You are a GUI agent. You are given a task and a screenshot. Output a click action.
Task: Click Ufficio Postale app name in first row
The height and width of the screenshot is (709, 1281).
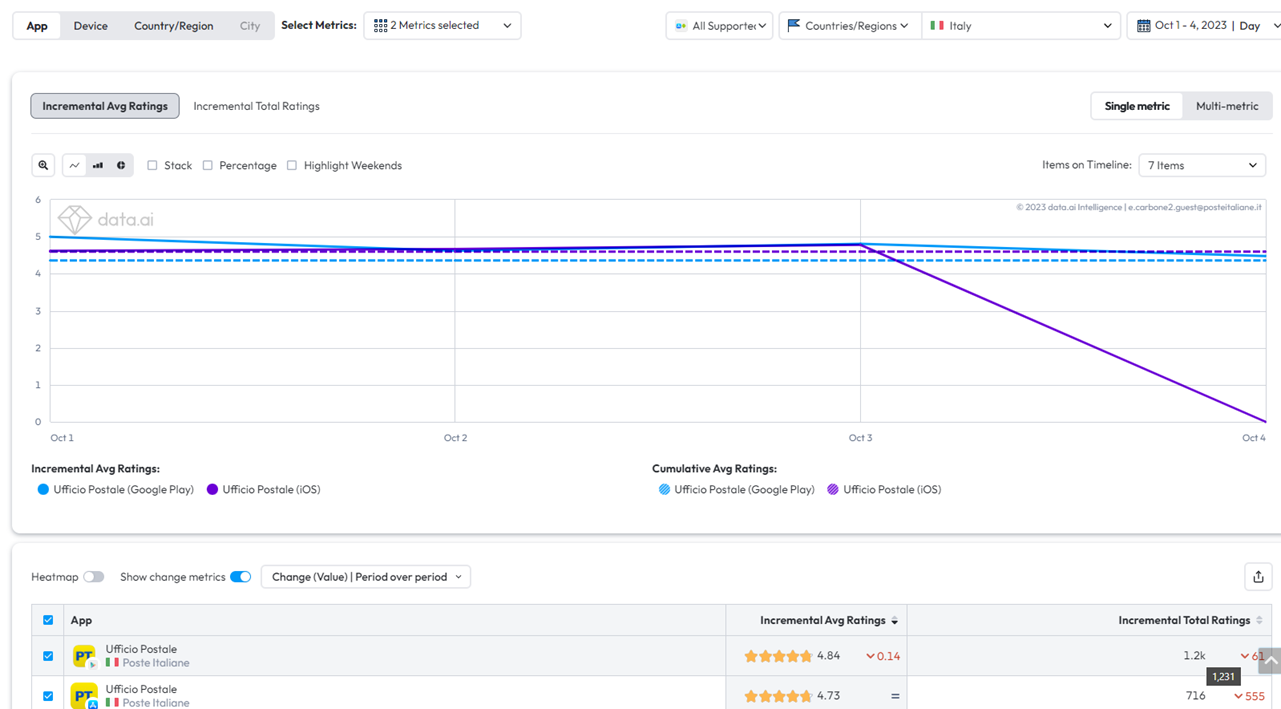click(x=141, y=649)
